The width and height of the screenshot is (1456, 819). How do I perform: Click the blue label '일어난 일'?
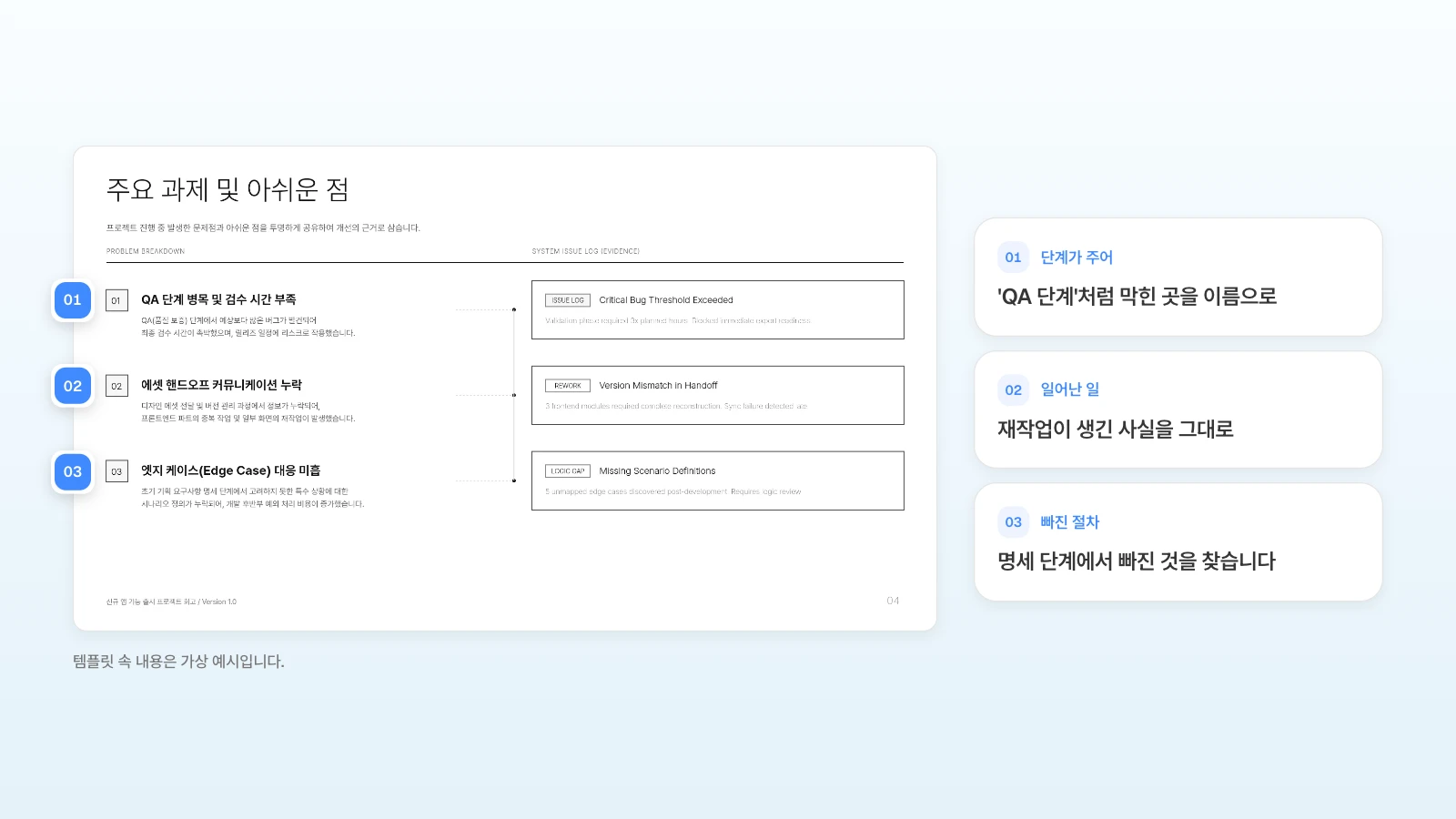(x=1070, y=389)
